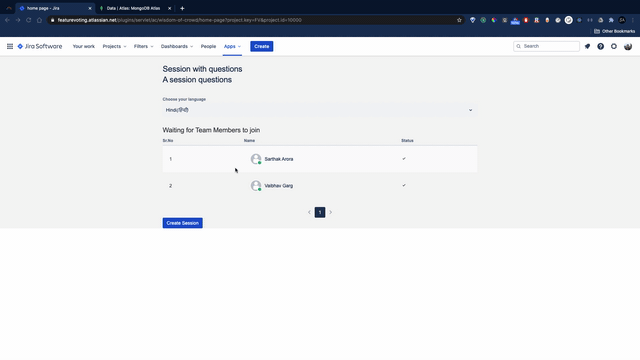The height and width of the screenshot is (360, 640).
Task: Click the browser address bar URL
Action: coord(180,20)
